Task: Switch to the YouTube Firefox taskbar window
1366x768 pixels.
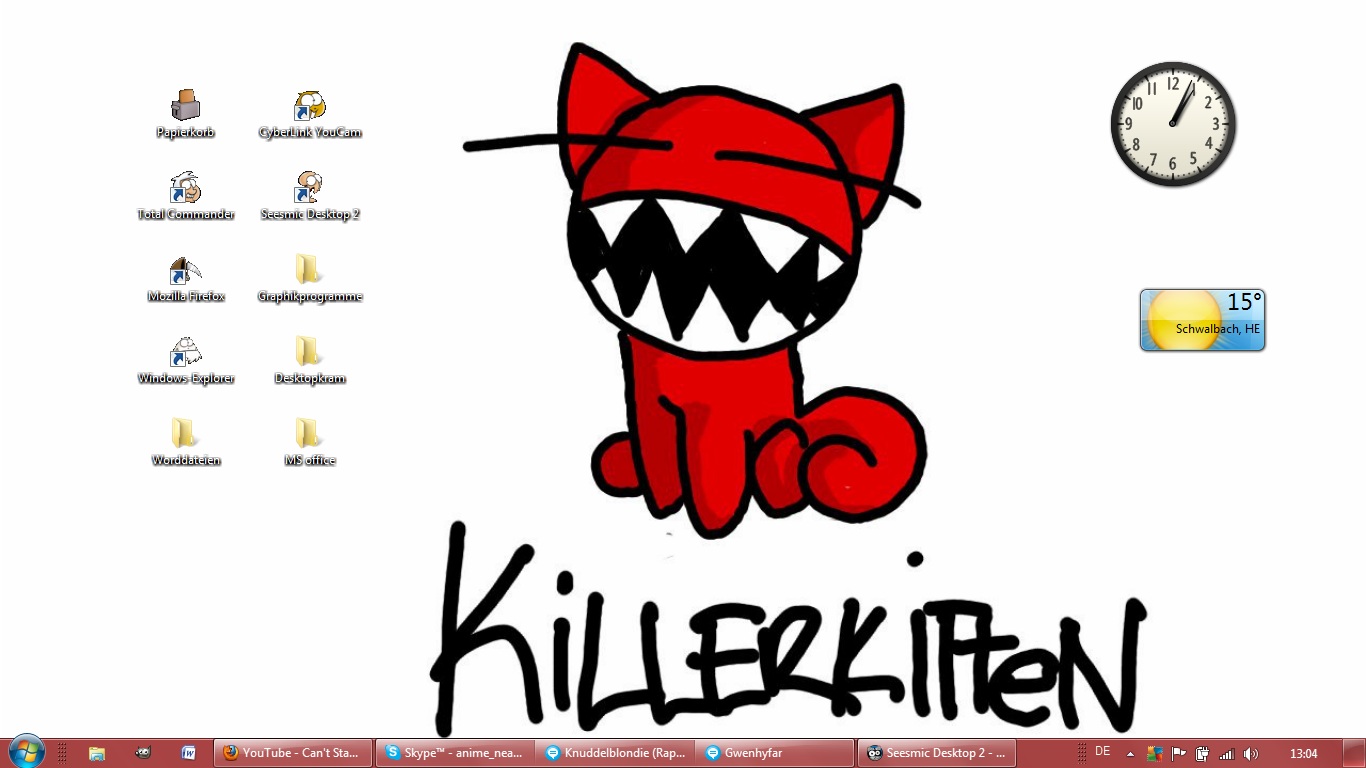Action: [x=293, y=753]
